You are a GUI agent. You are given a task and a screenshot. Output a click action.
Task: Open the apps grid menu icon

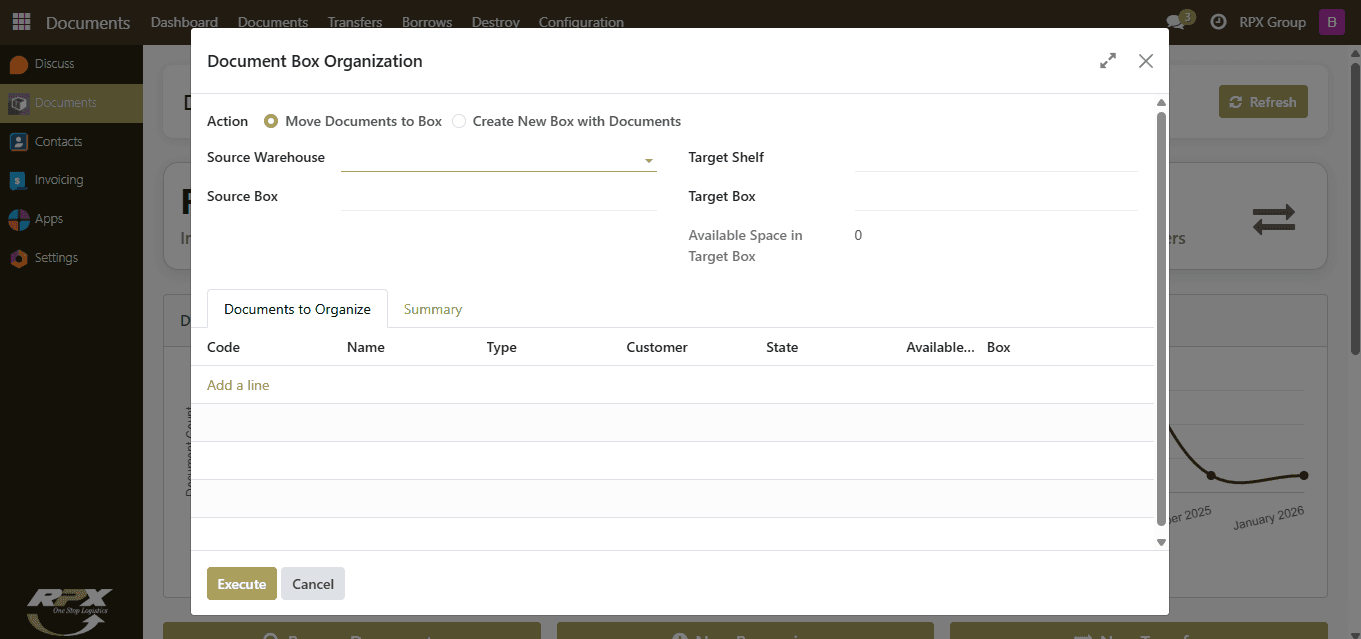coord(21,22)
